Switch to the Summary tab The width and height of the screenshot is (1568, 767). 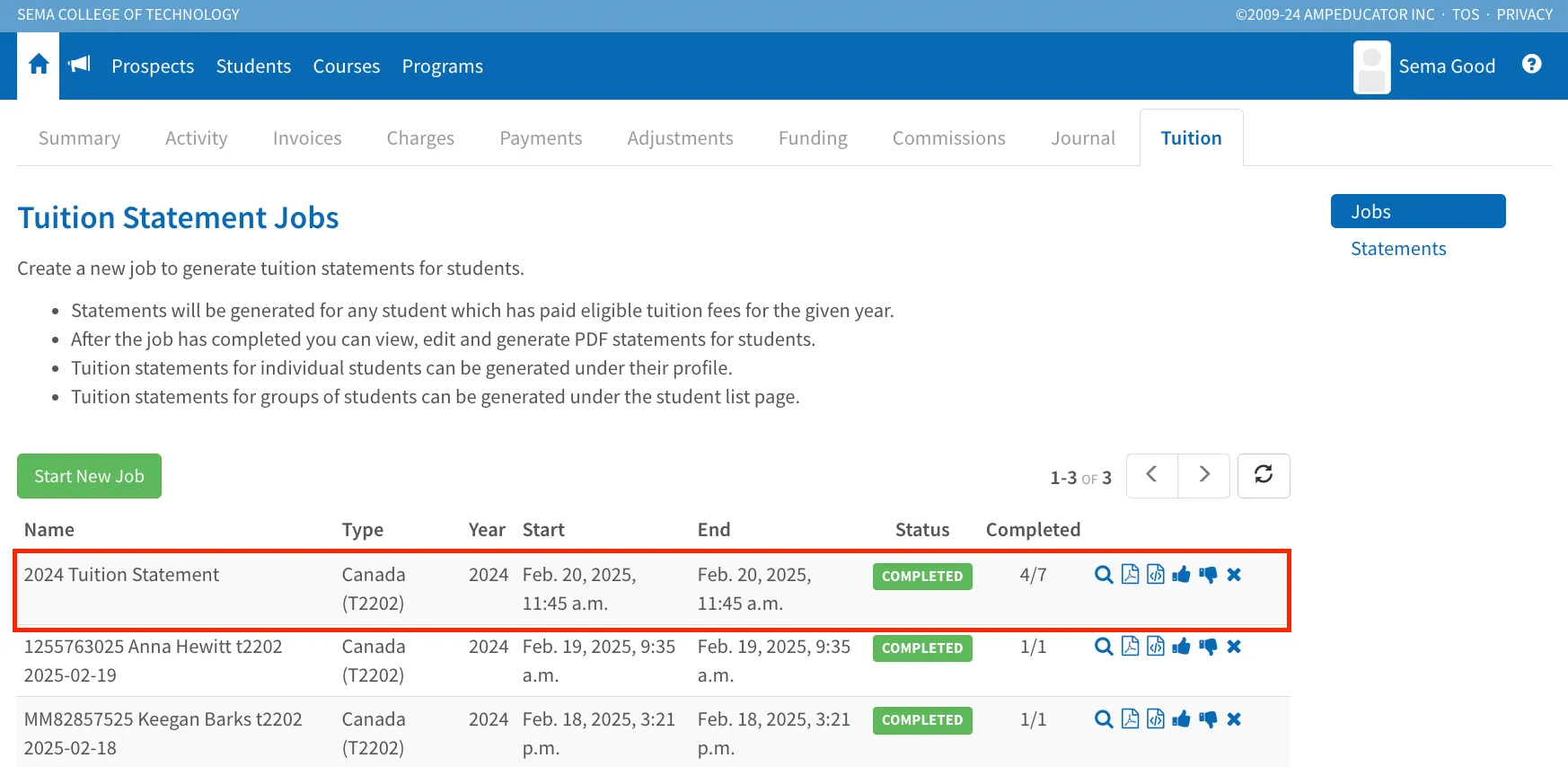(79, 138)
